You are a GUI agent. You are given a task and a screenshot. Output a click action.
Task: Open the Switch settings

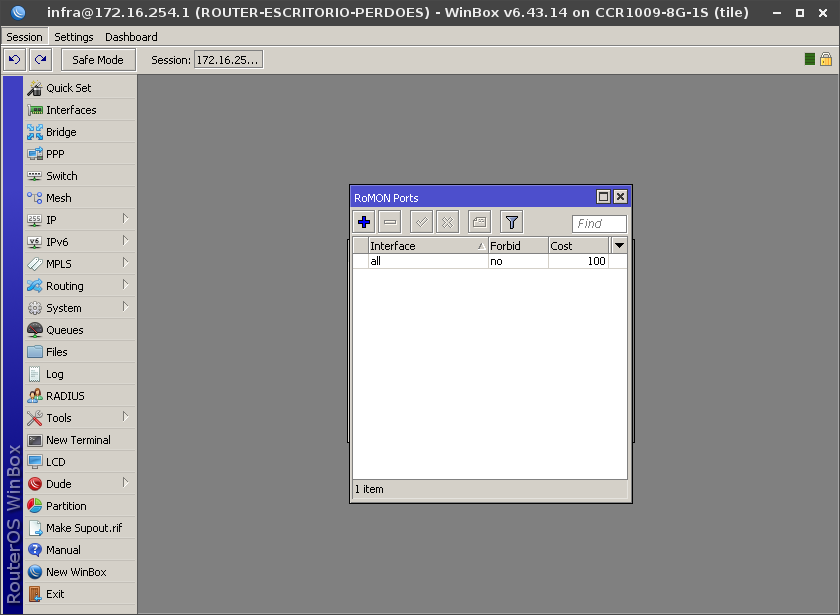click(x=80, y=176)
